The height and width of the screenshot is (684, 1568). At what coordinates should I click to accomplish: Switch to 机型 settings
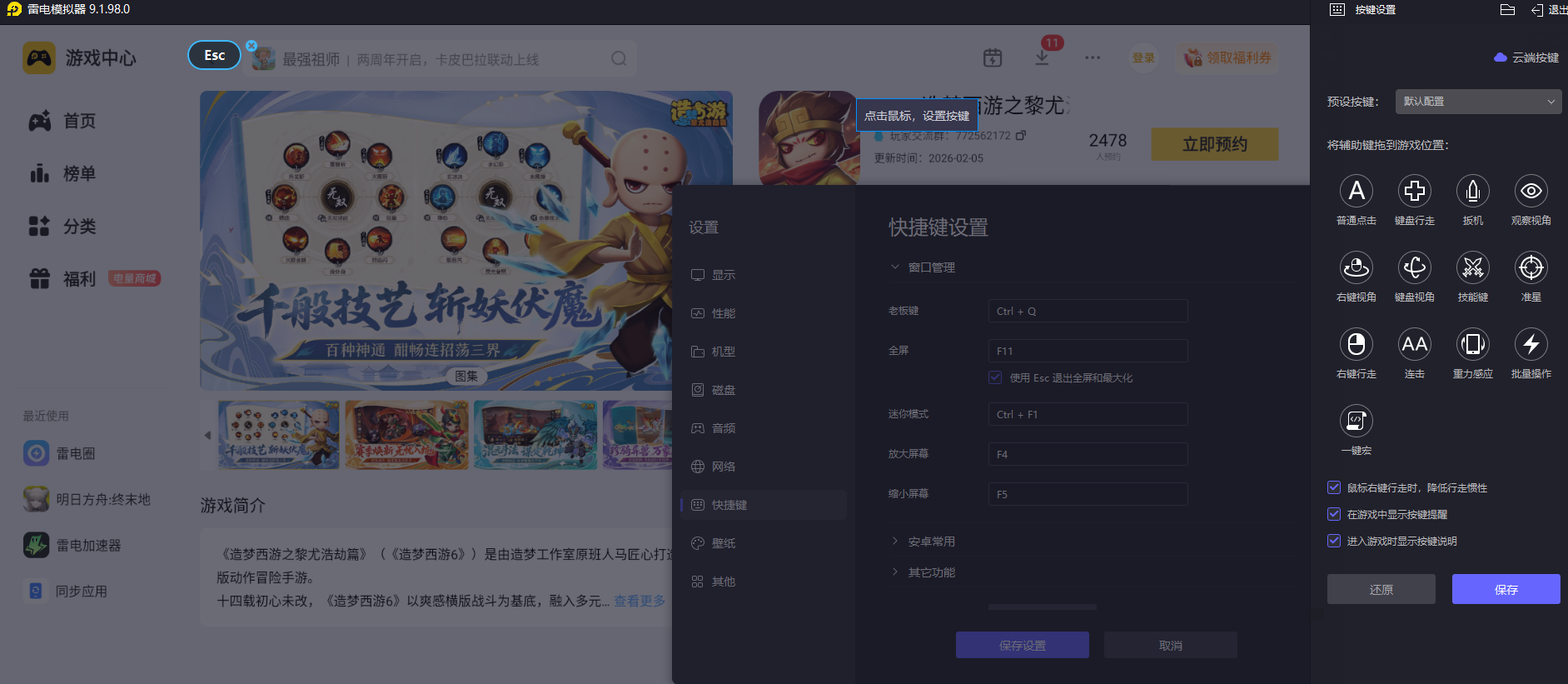coord(764,352)
